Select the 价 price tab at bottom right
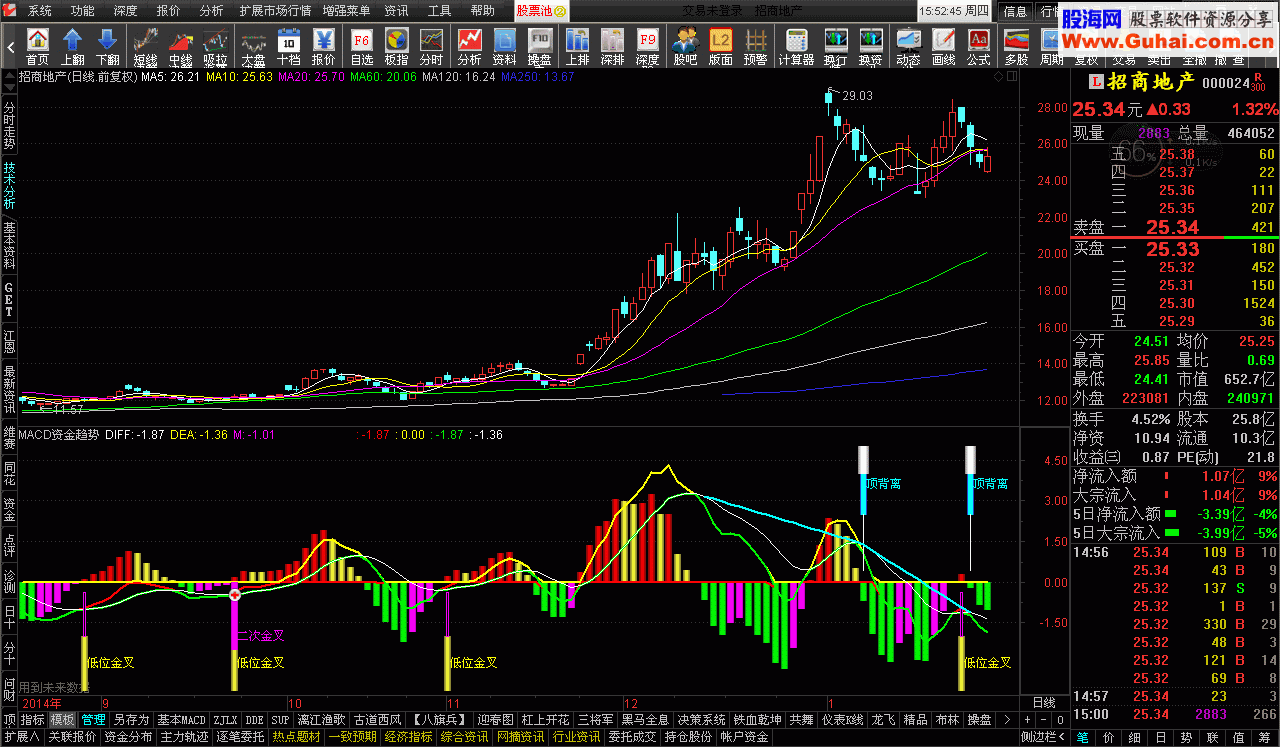This screenshot has height=747, width=1280. tap(1107, 737)
